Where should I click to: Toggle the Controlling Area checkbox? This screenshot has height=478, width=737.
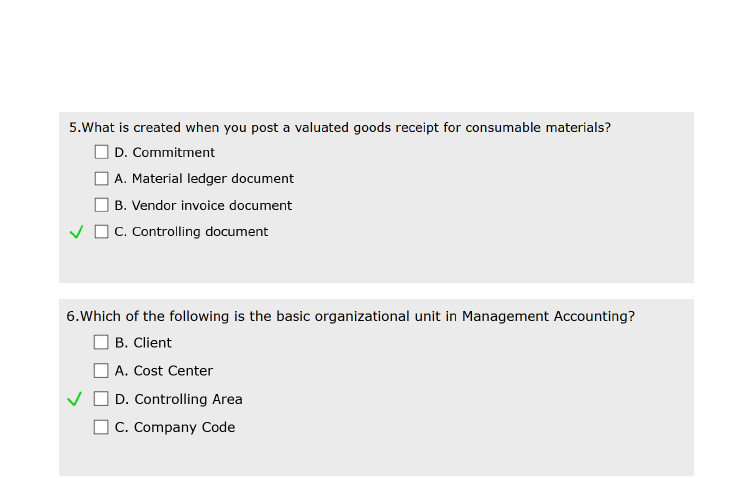pyautogui.click(x=102, y=399)
